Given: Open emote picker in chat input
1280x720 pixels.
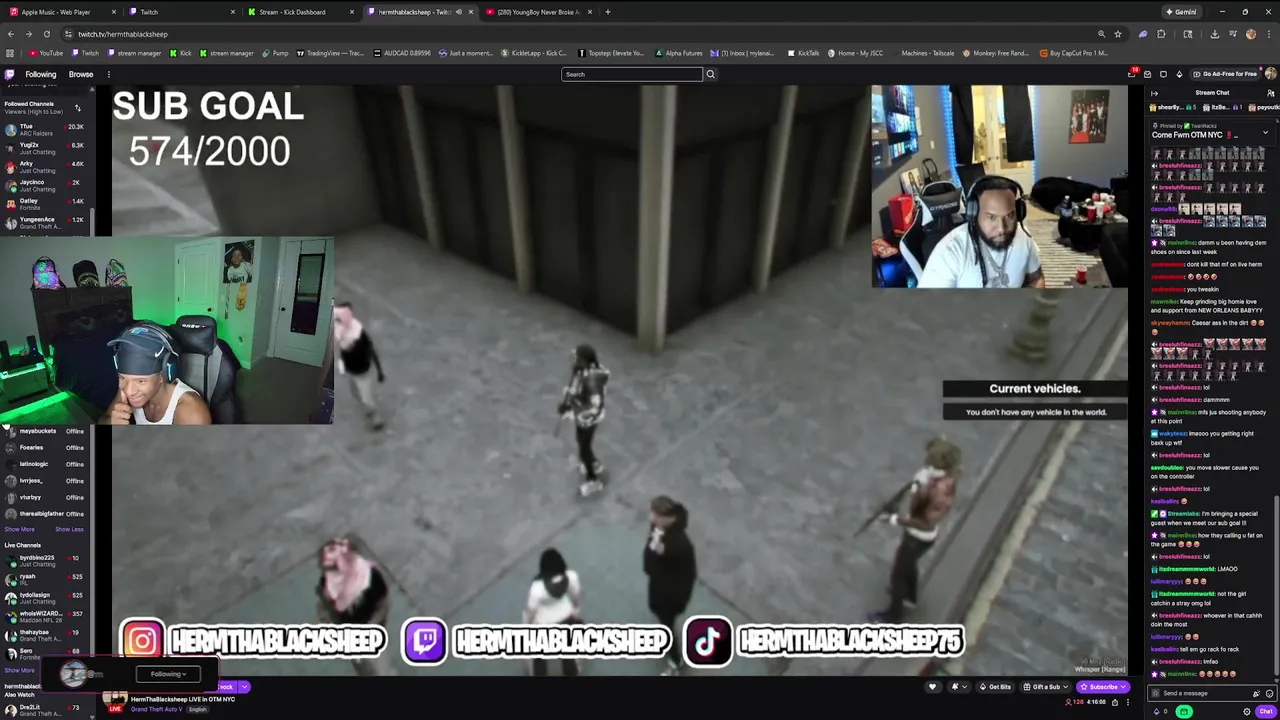Looking at the screenshot, I should pos(1268,693).
